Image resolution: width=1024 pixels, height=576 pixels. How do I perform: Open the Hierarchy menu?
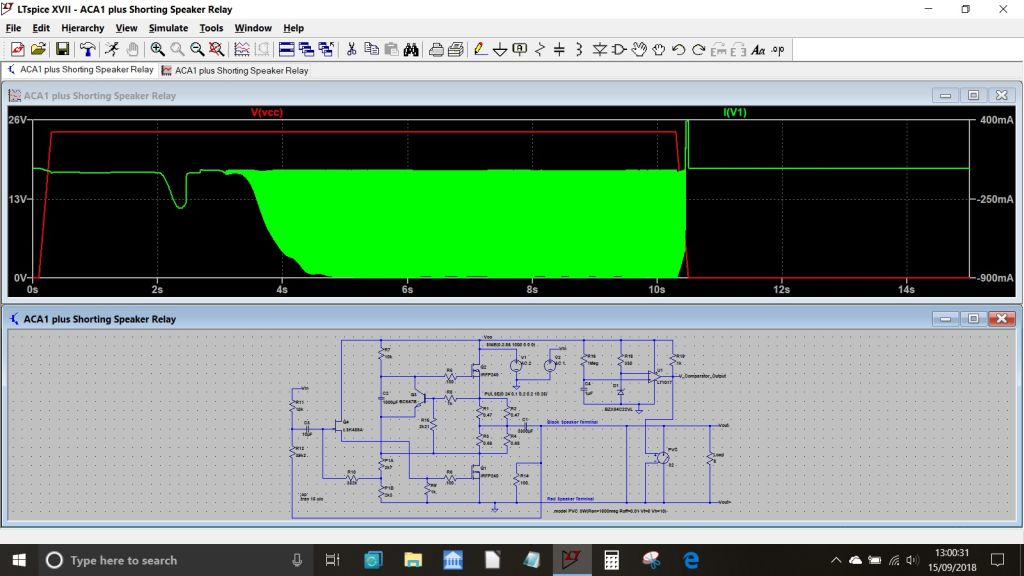coord(82,28)
